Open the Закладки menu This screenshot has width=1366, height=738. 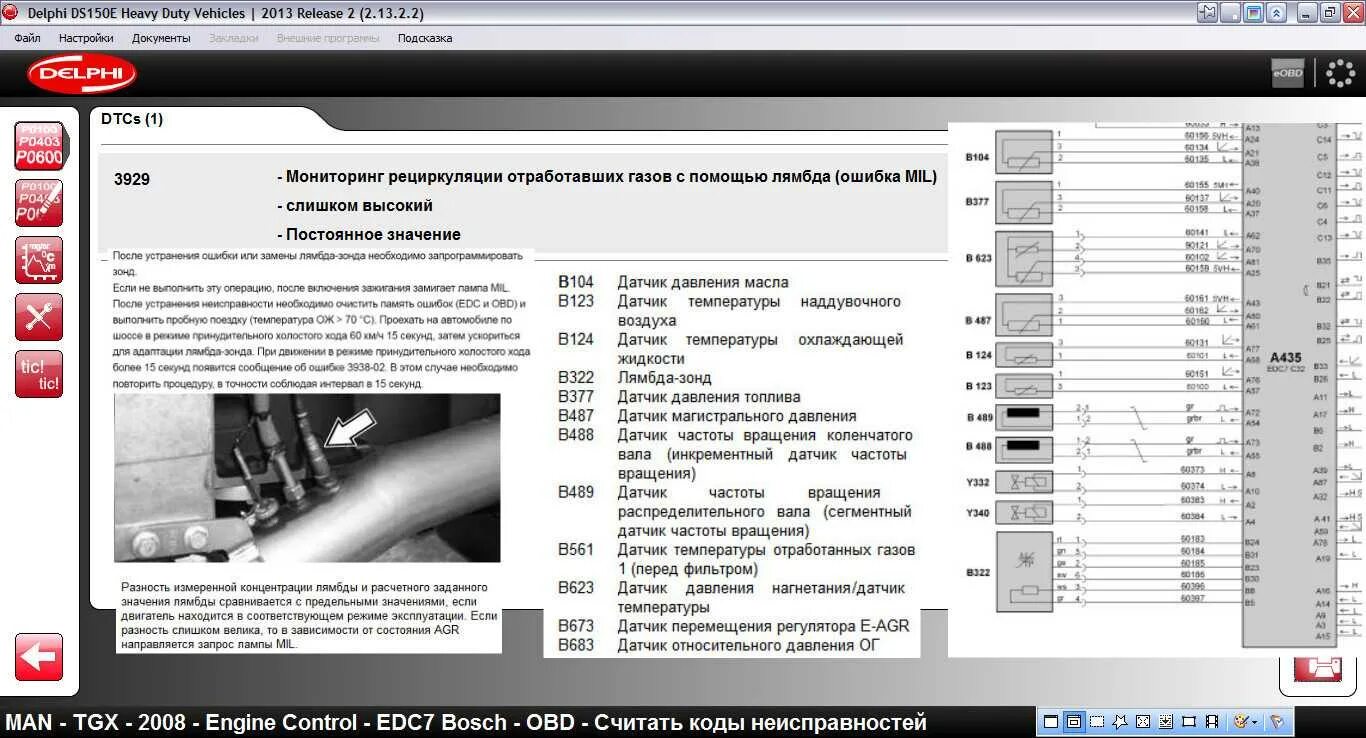click(x=234, y=38)
